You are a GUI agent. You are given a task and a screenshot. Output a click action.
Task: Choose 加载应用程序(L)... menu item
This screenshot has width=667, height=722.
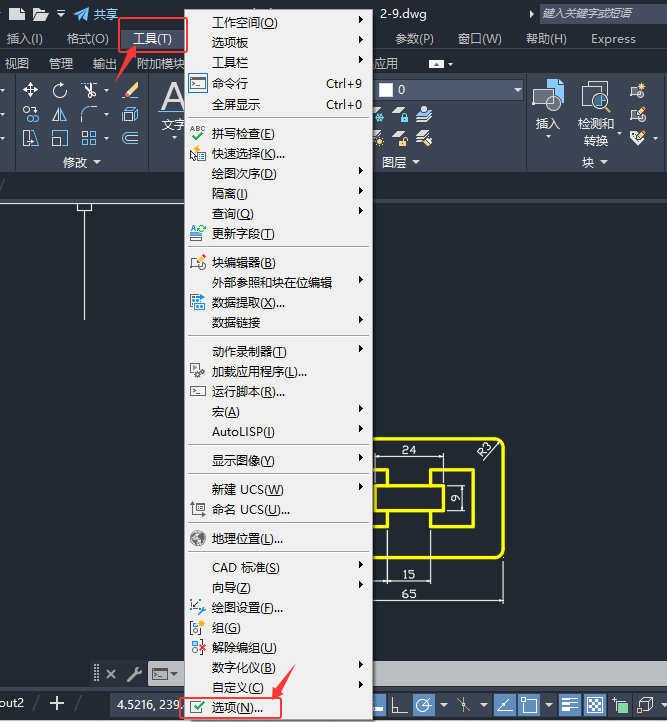coord(278,372)
